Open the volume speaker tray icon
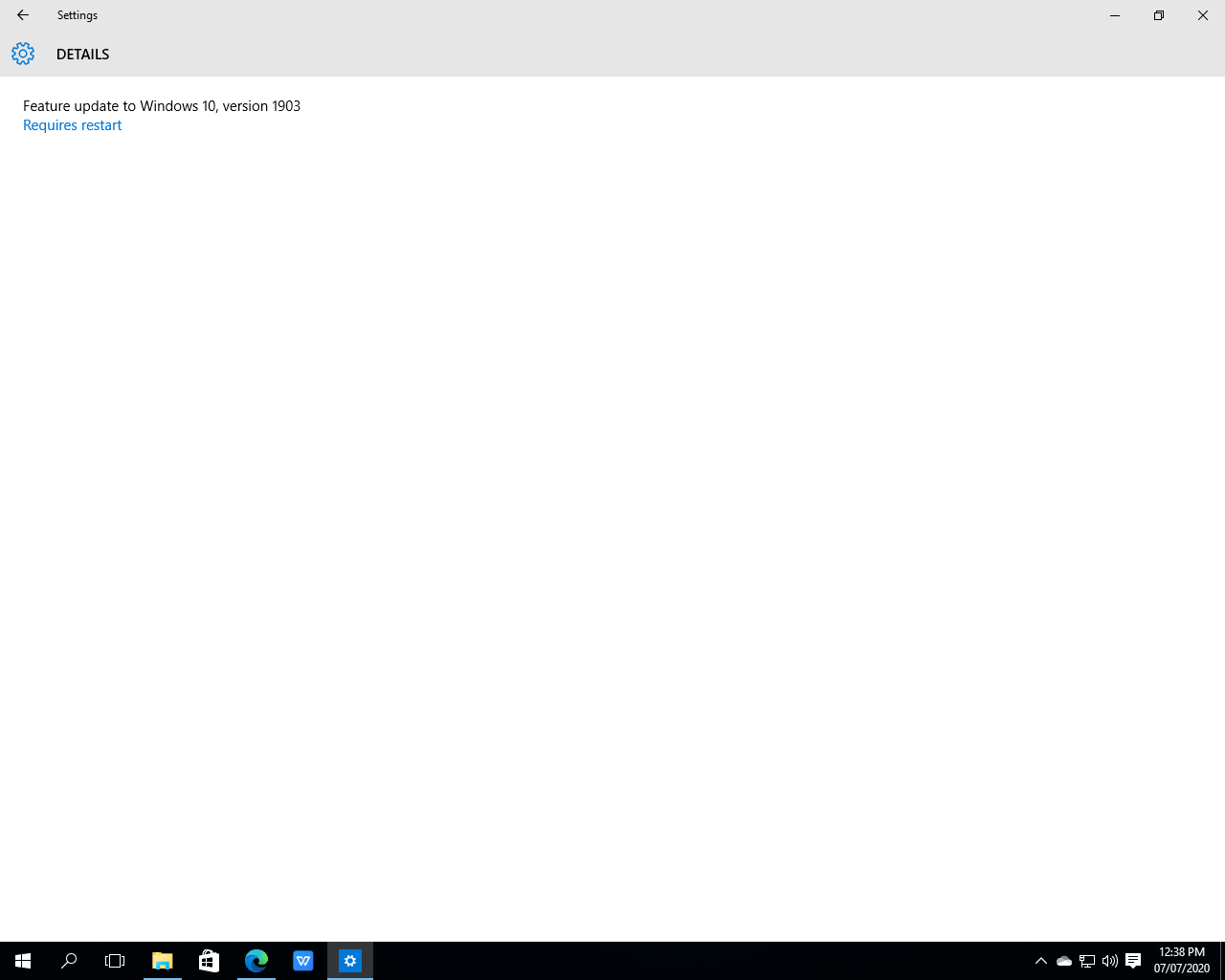Screen dimensions: 1225x980 [x=1110, y=961]
